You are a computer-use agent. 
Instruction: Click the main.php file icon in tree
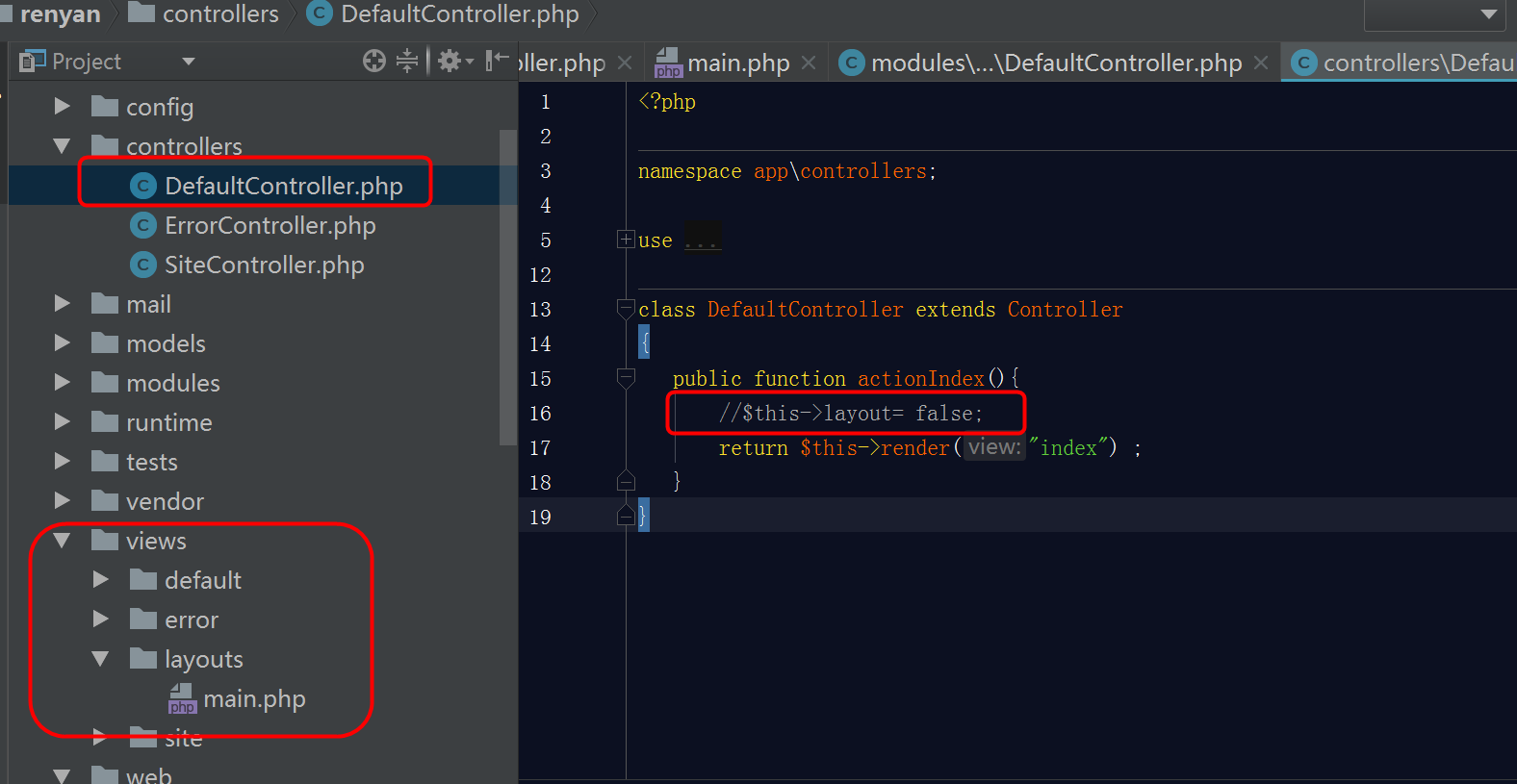pyautogui.click(x=182, y=698)
